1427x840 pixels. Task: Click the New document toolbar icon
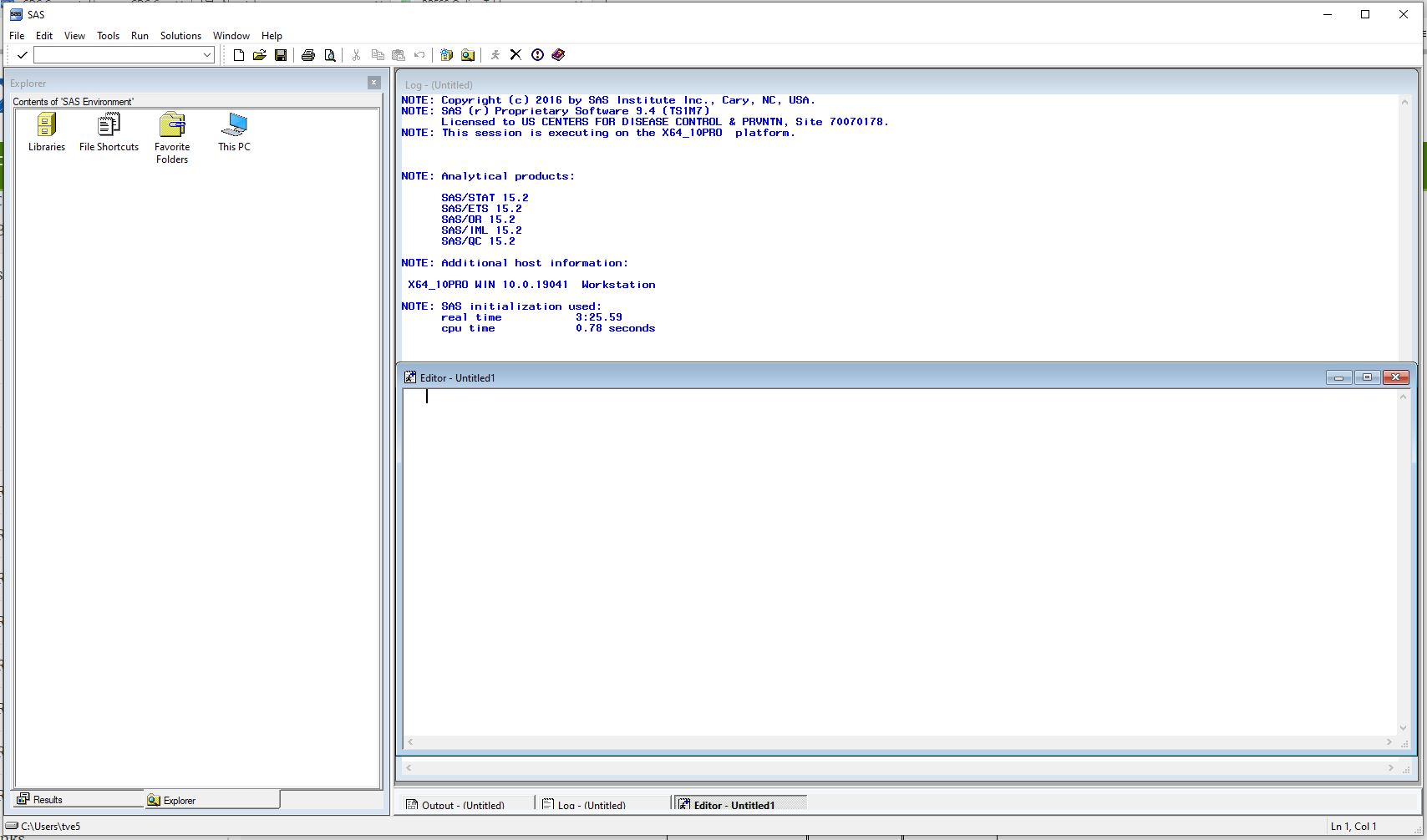point(239,55)
